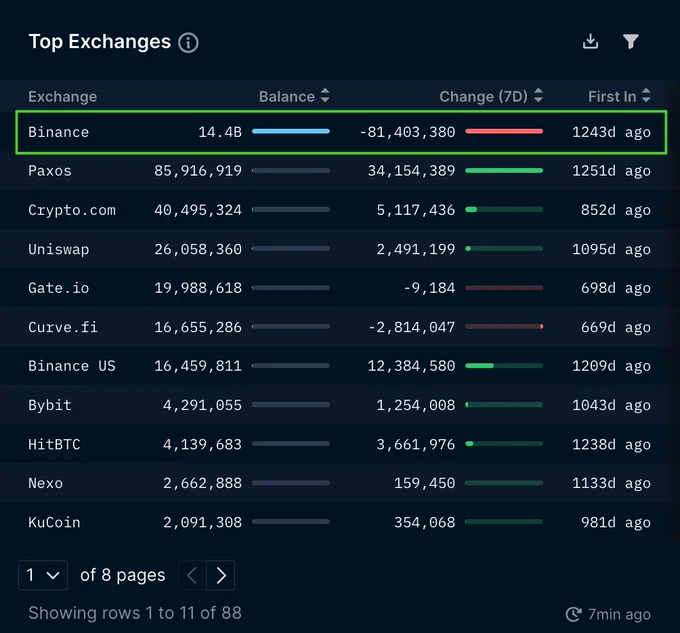The height and width of the screenshot is (633, 680).
Task: Click the 'of 8 pages' label
Action: coord(123,575)
